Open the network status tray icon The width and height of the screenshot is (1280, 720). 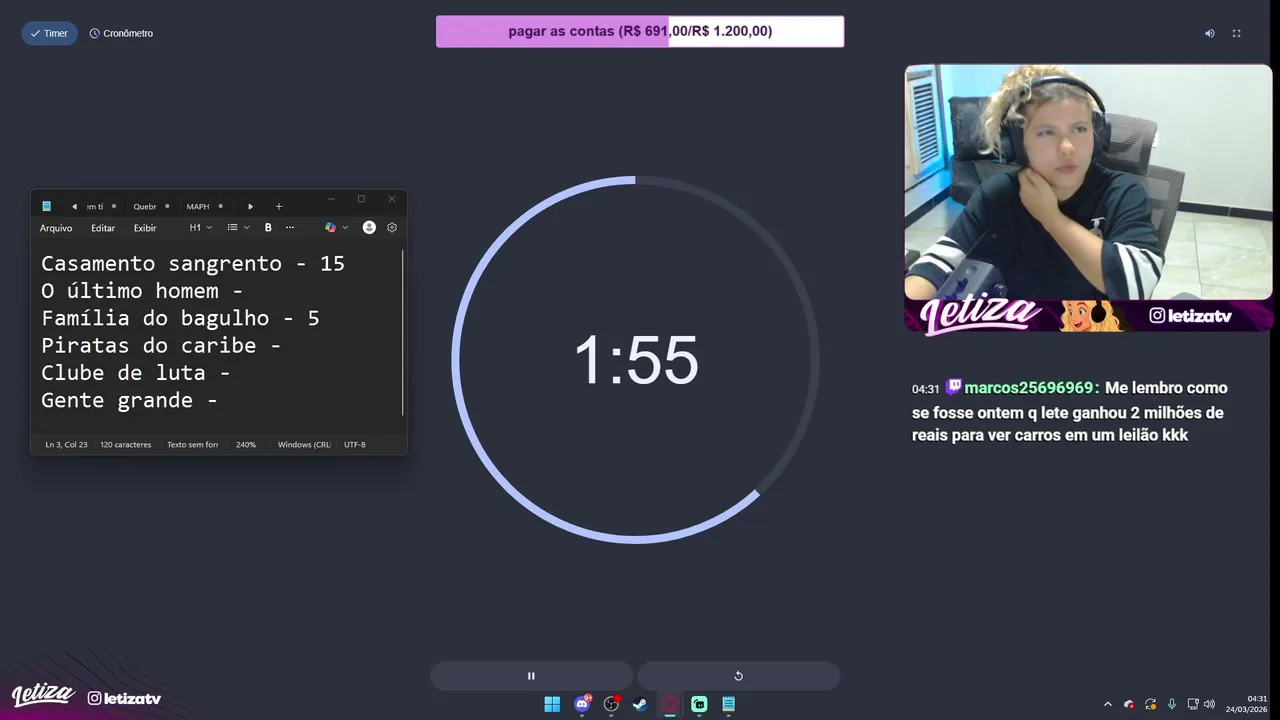click(x=1193, y=704)
